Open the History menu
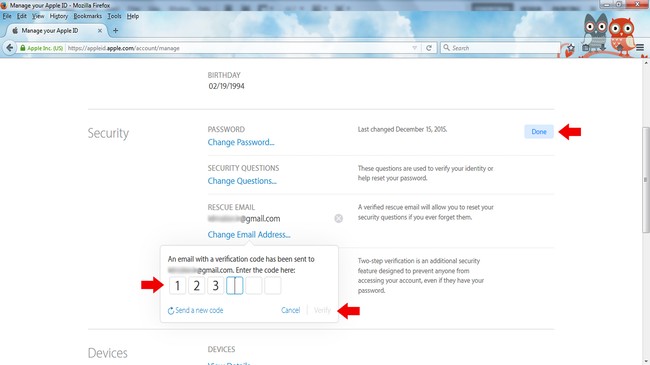 coord(58,16)
